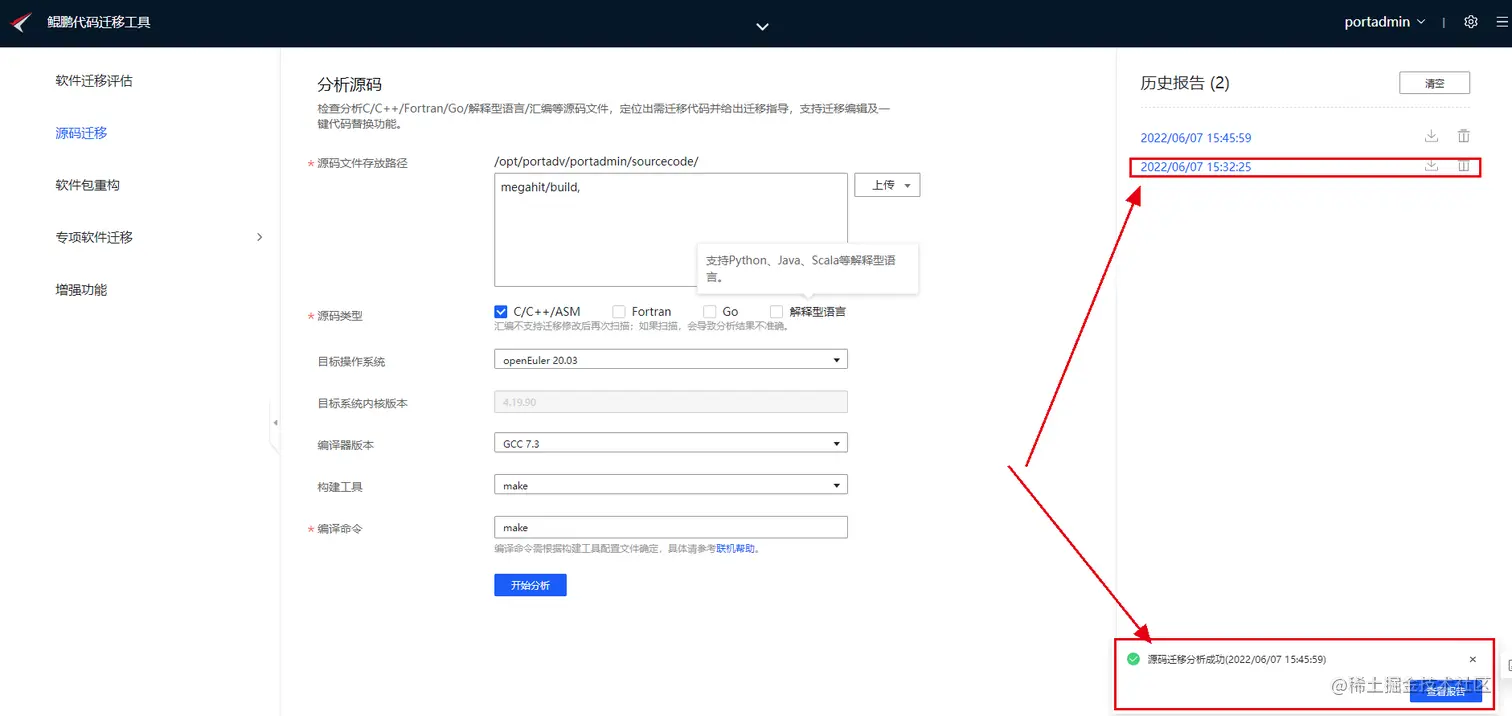The width and height of the screenshot is (1512, 716).
Task: Enable the Go checkbox
Action: [709, 312]
